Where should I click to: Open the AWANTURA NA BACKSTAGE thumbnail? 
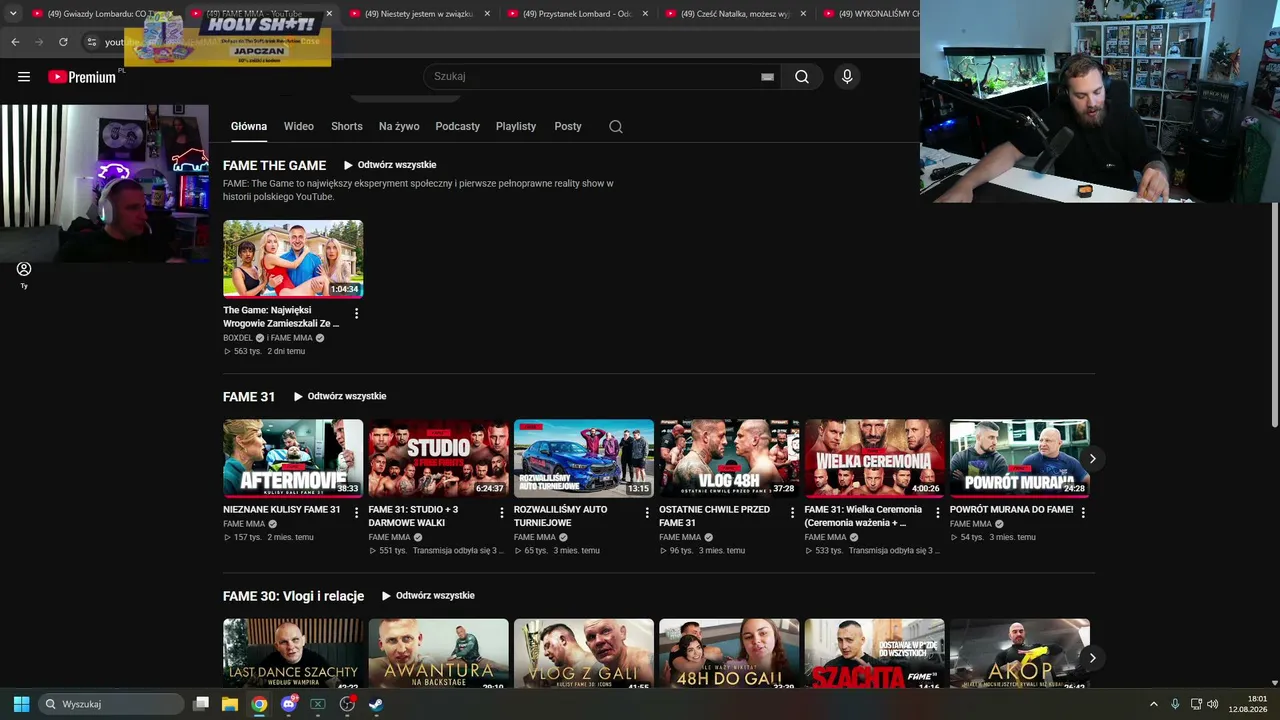coord(439,654)
